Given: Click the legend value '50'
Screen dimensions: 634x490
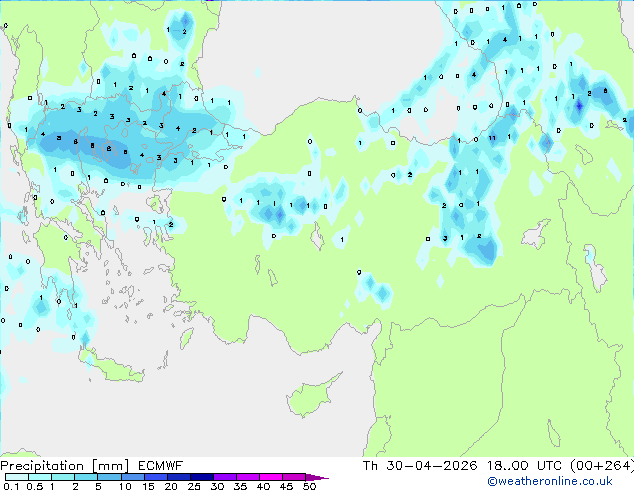Looking at the screenshot, I should click(x=310, y=486).
